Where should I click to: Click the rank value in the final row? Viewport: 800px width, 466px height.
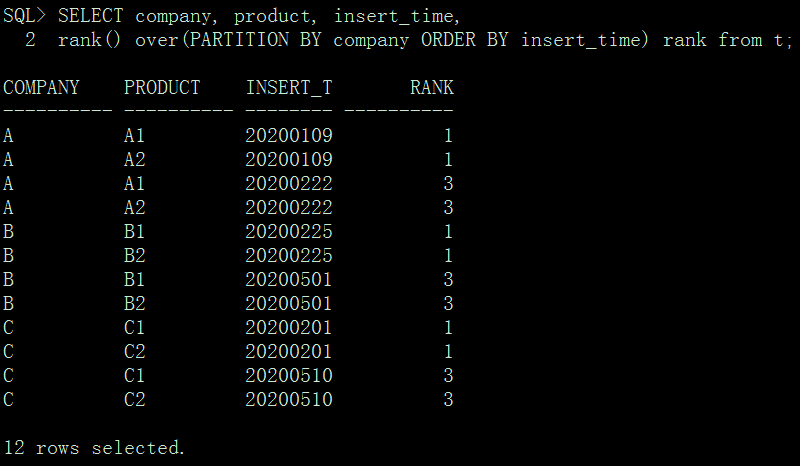(448, 400)
